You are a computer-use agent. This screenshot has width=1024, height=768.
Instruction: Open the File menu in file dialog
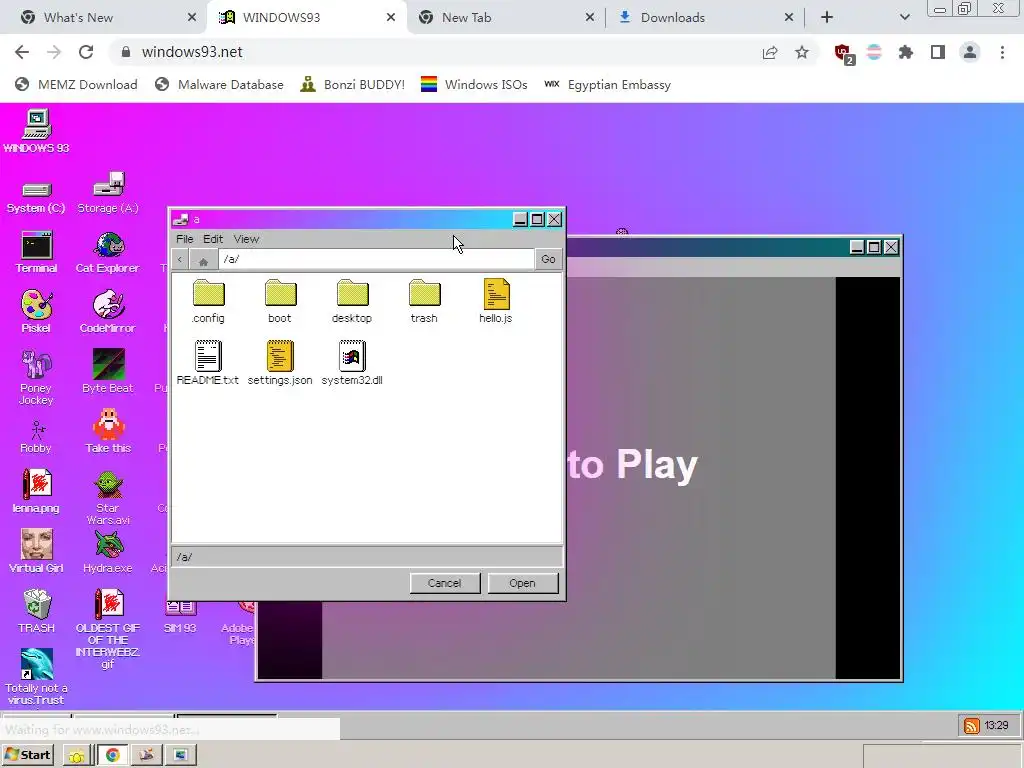click(x=185, y=239)
